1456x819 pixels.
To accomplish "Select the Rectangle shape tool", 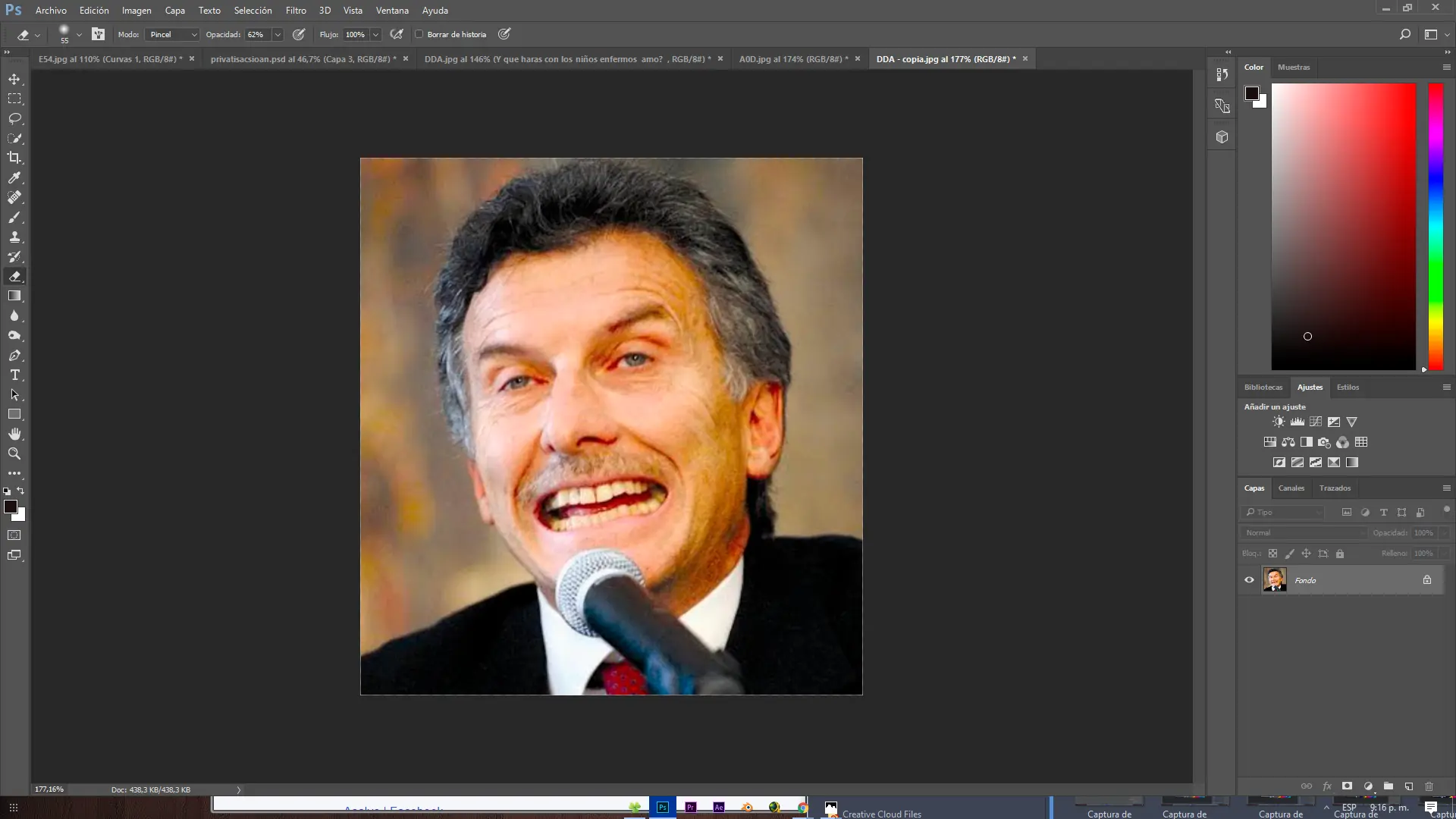I will point(14,414).
